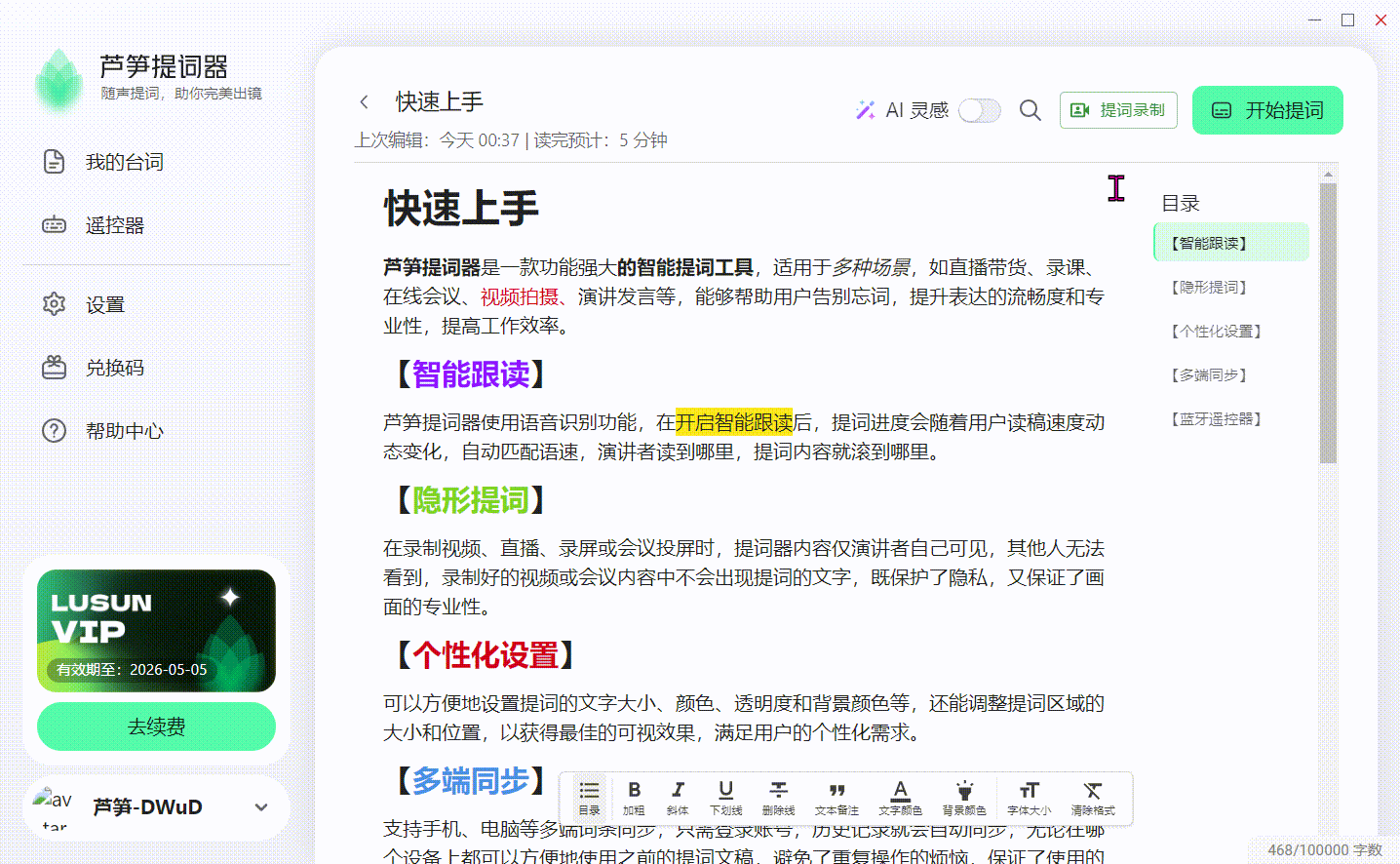Insert a text note (文本备注)

click(836, 797)
